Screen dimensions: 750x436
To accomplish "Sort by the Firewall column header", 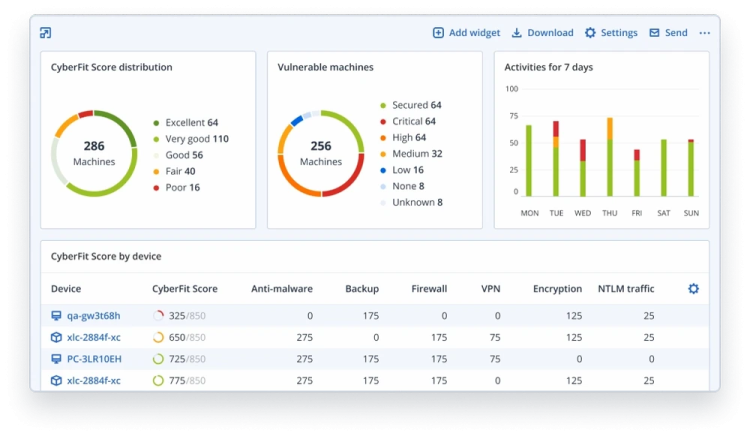I will point(429,289).
